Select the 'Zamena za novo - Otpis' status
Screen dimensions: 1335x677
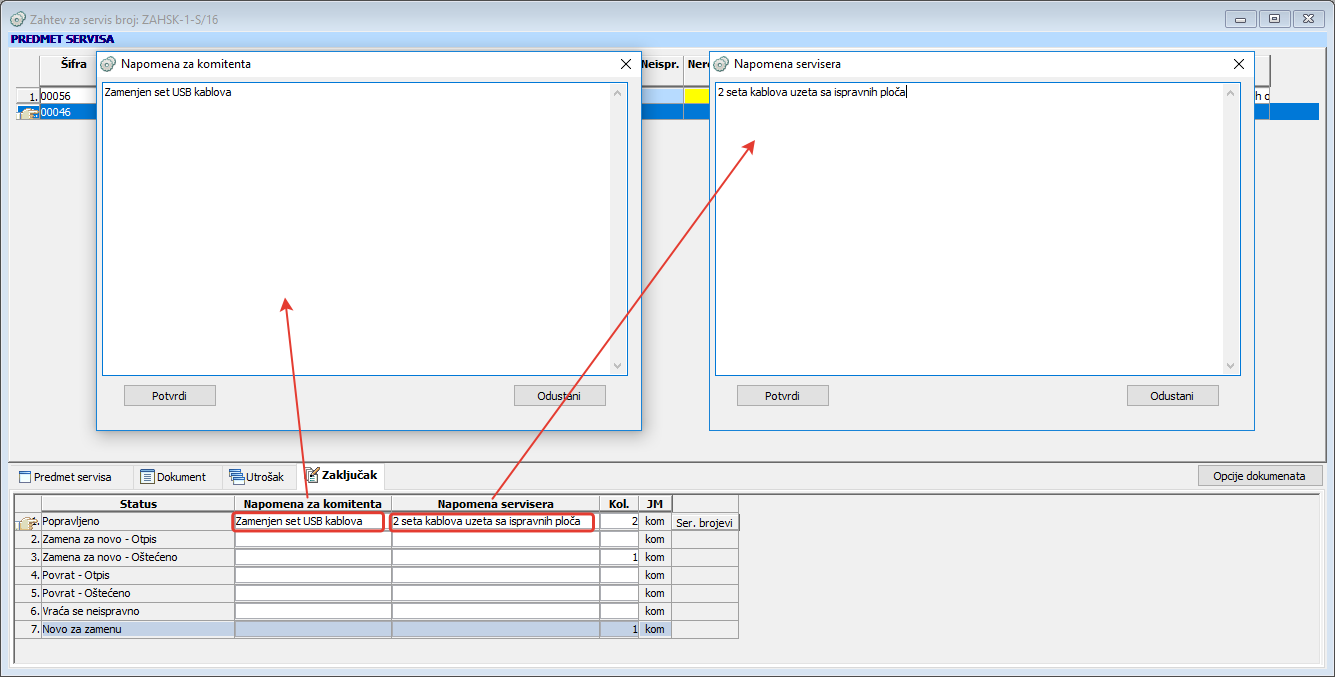(x=138, y=540)
